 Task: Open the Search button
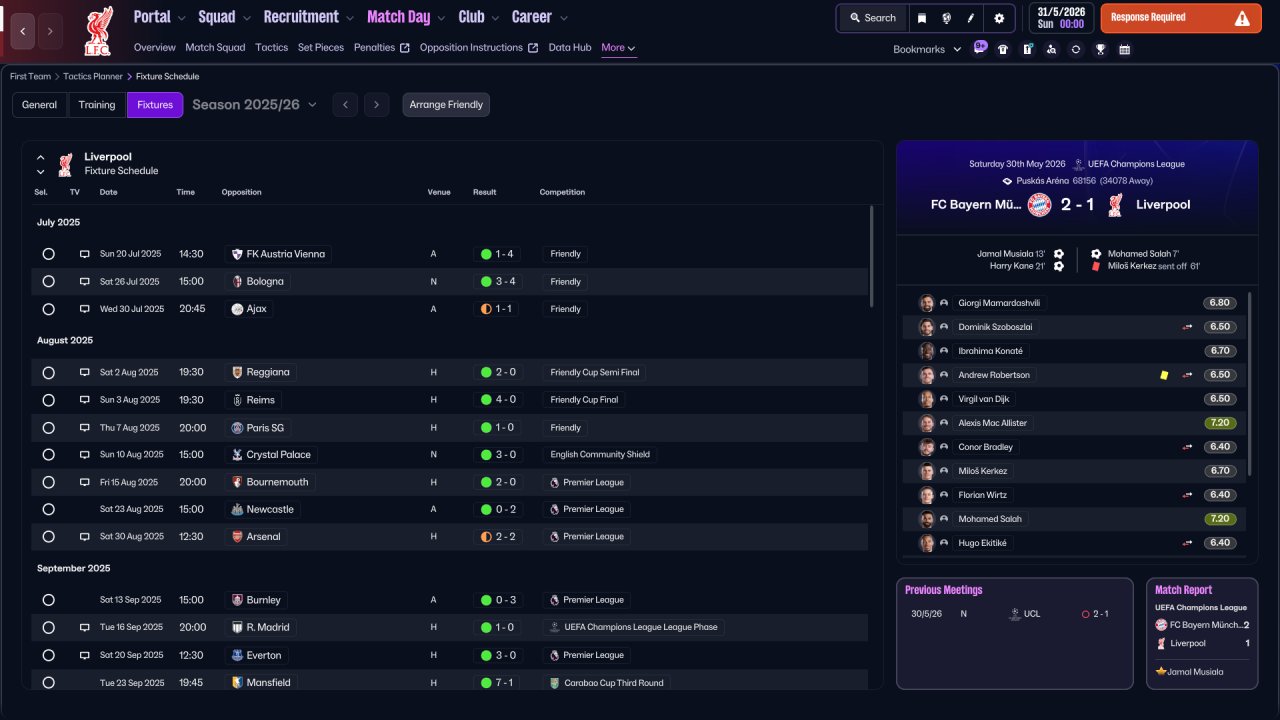(x=872, y=18)
